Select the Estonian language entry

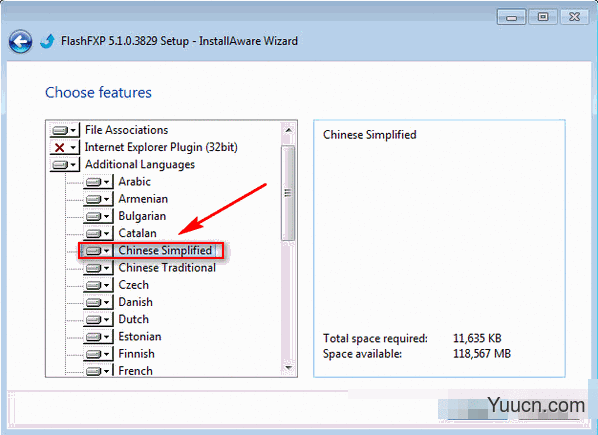tap(140, 337)
